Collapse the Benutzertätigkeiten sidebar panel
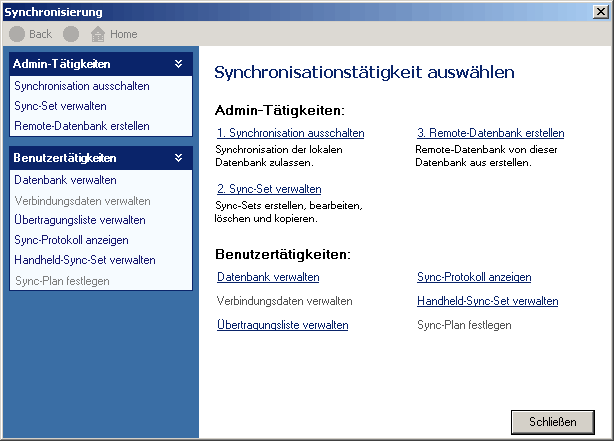The width and height of the screenshot is (614, 441). click(x=178, y=158)
